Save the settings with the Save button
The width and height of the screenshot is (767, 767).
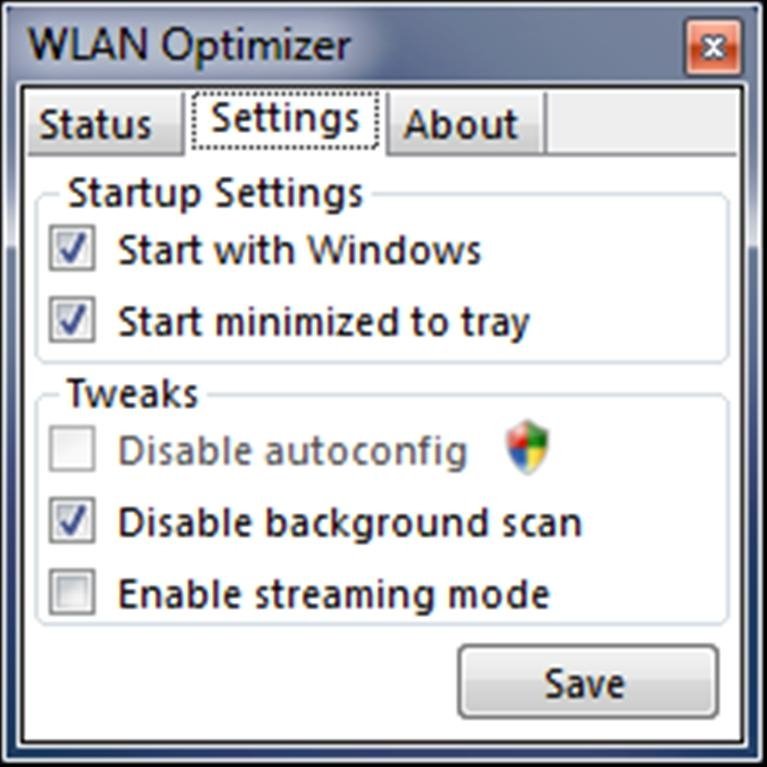click(x=588, y=682)
